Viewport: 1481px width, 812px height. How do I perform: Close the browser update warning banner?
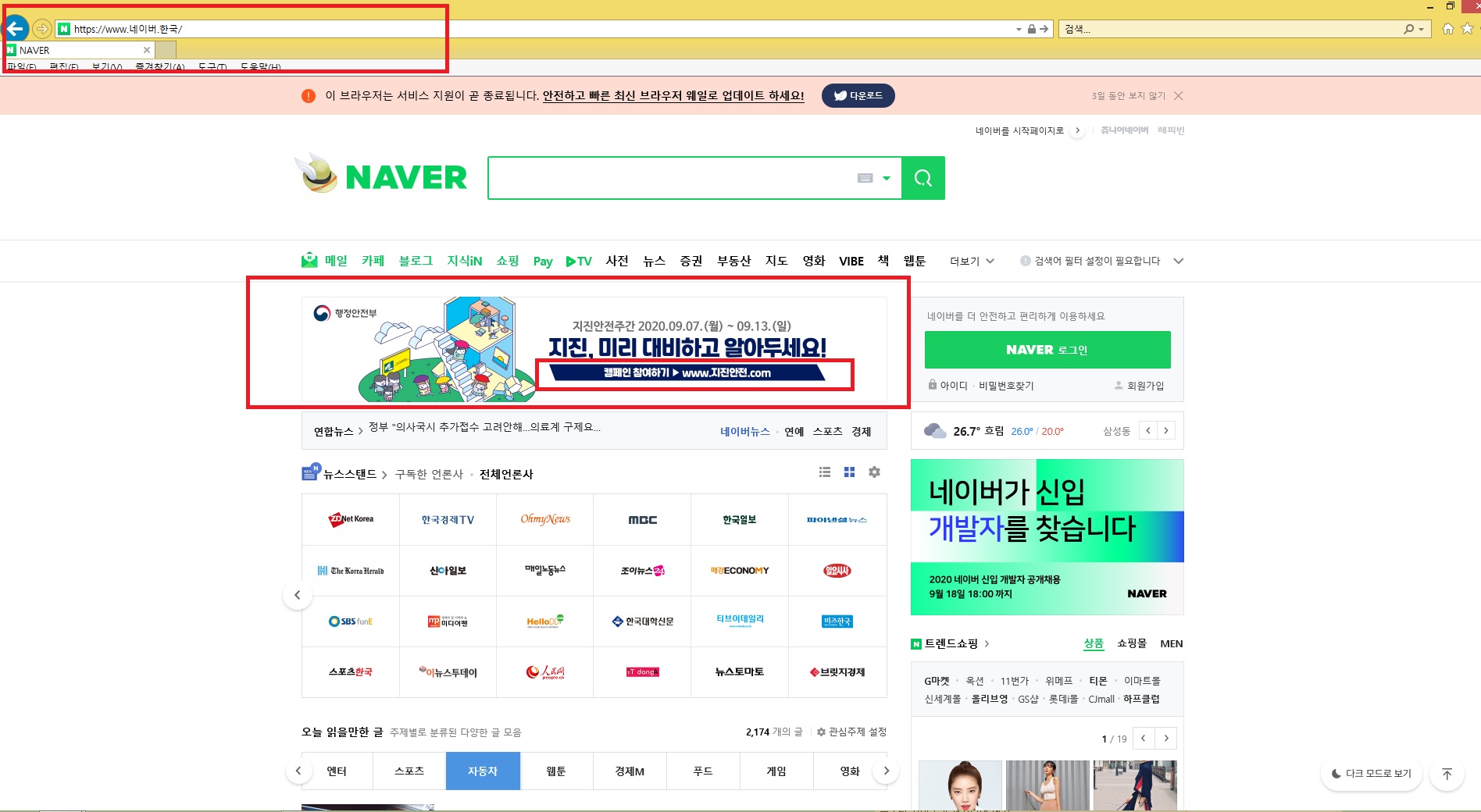click(1178, 96)
